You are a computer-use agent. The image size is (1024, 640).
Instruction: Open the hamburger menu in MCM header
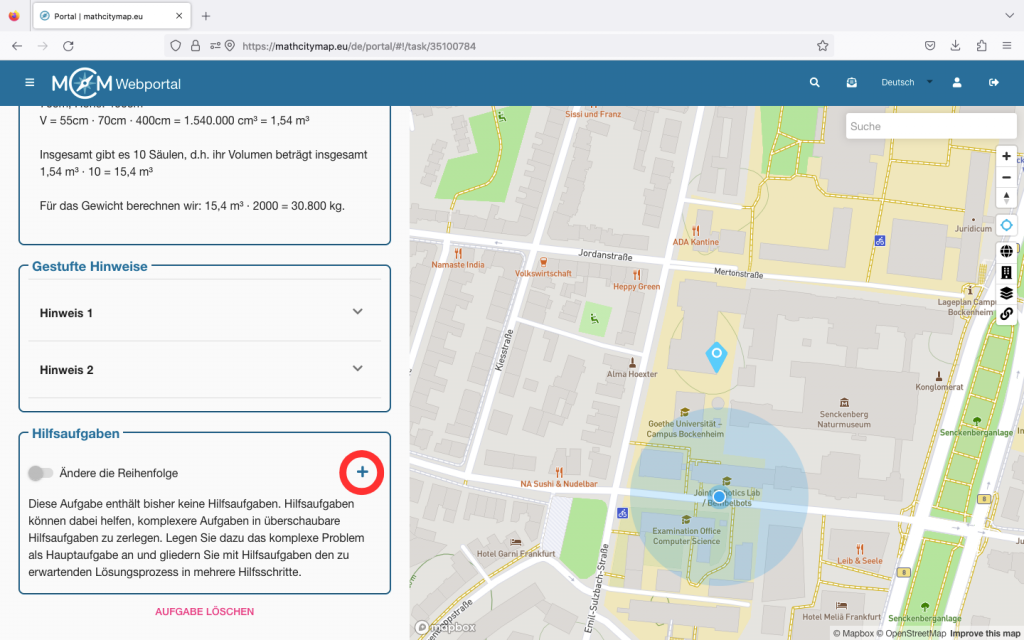(30, 83)
